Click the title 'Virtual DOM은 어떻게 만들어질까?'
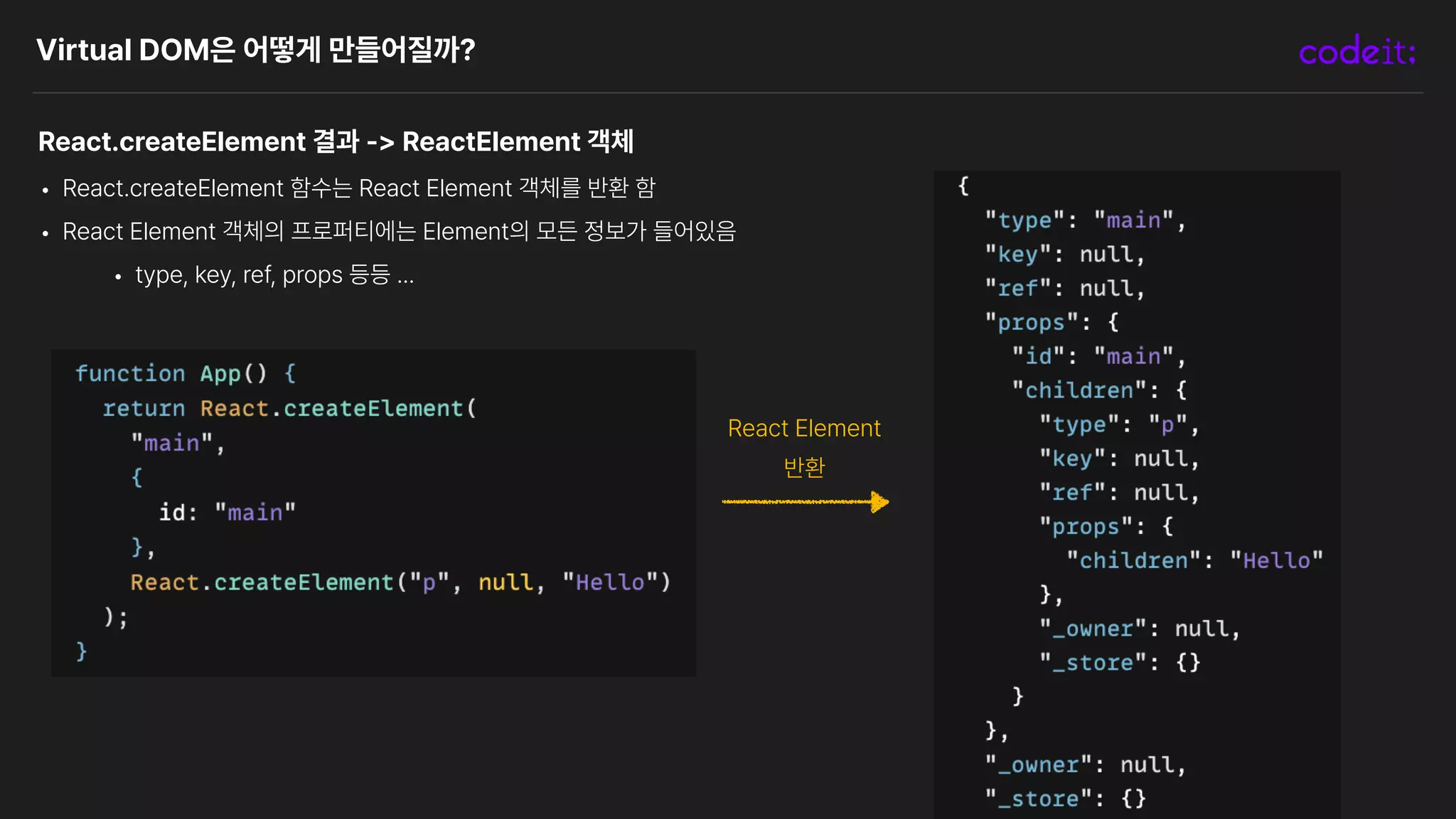This screenshot has height=819, width=1456. [x=256, y=50]
